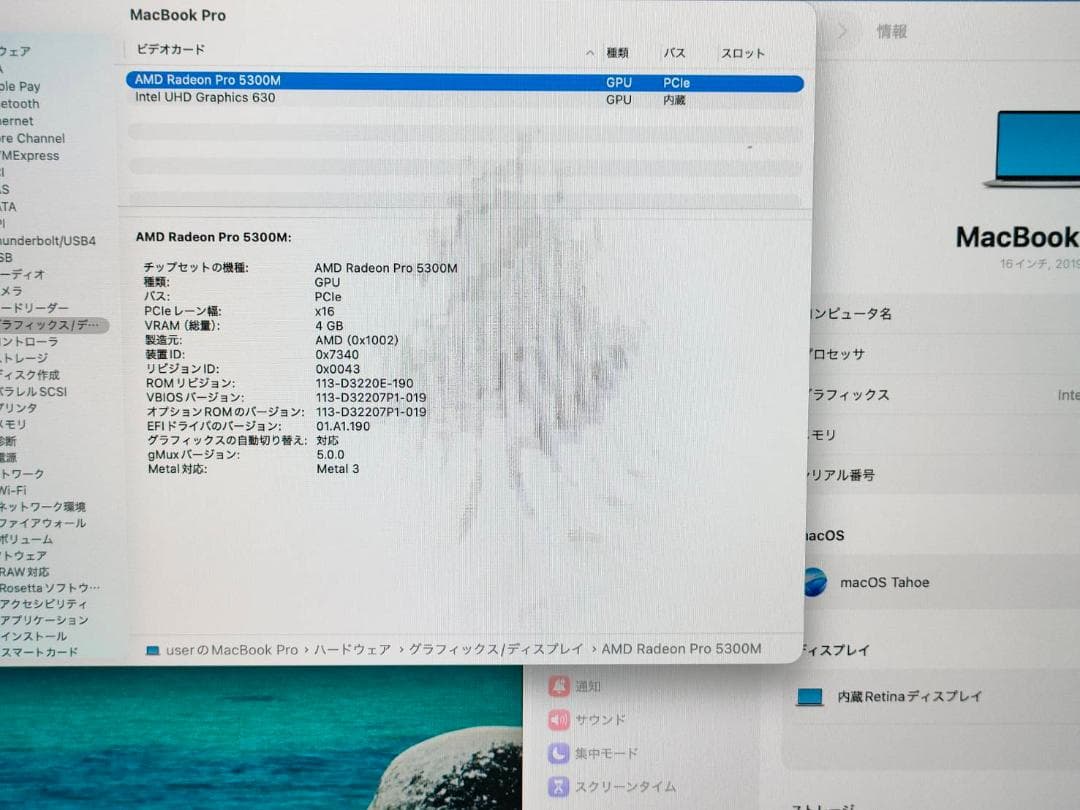The width and height of the screenshot is (1080, 810).
Task: Select プリンタ in sidebar
Action: (x=19, y=408)
